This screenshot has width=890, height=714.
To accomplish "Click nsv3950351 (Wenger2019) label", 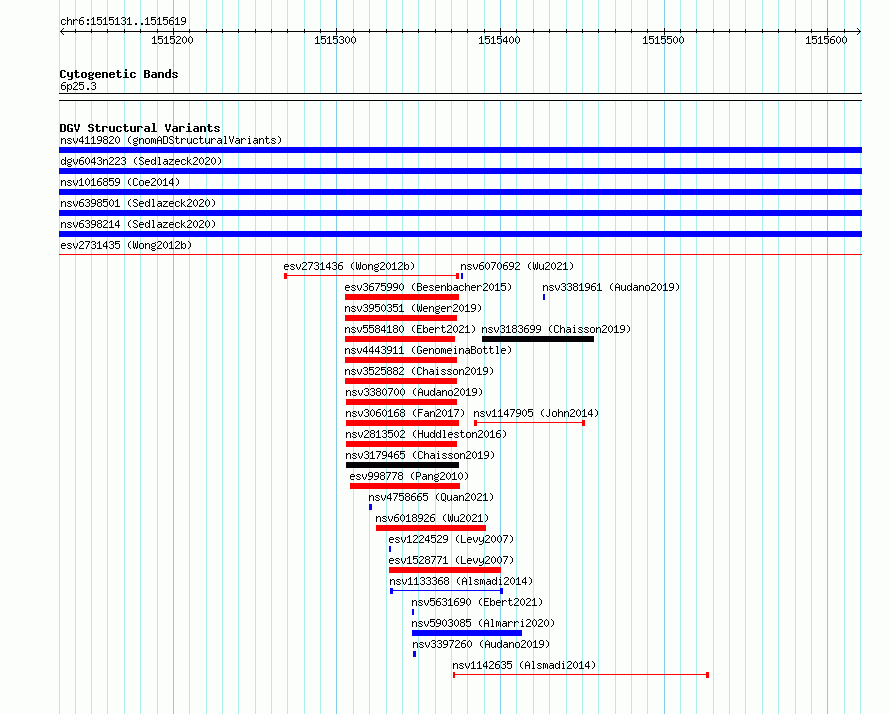I will click(413, 308).
